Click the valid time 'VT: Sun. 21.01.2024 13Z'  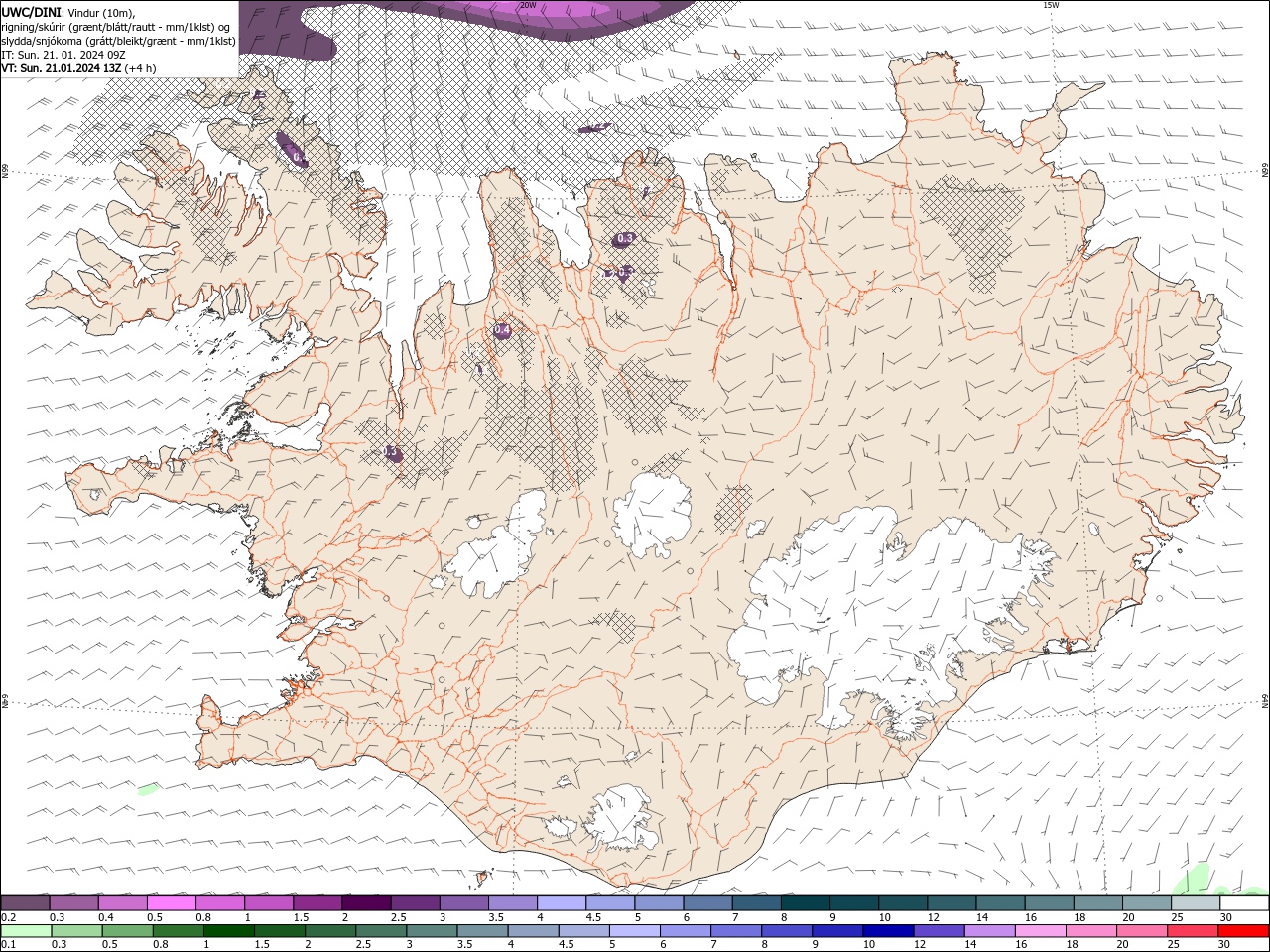pos(62,68)
